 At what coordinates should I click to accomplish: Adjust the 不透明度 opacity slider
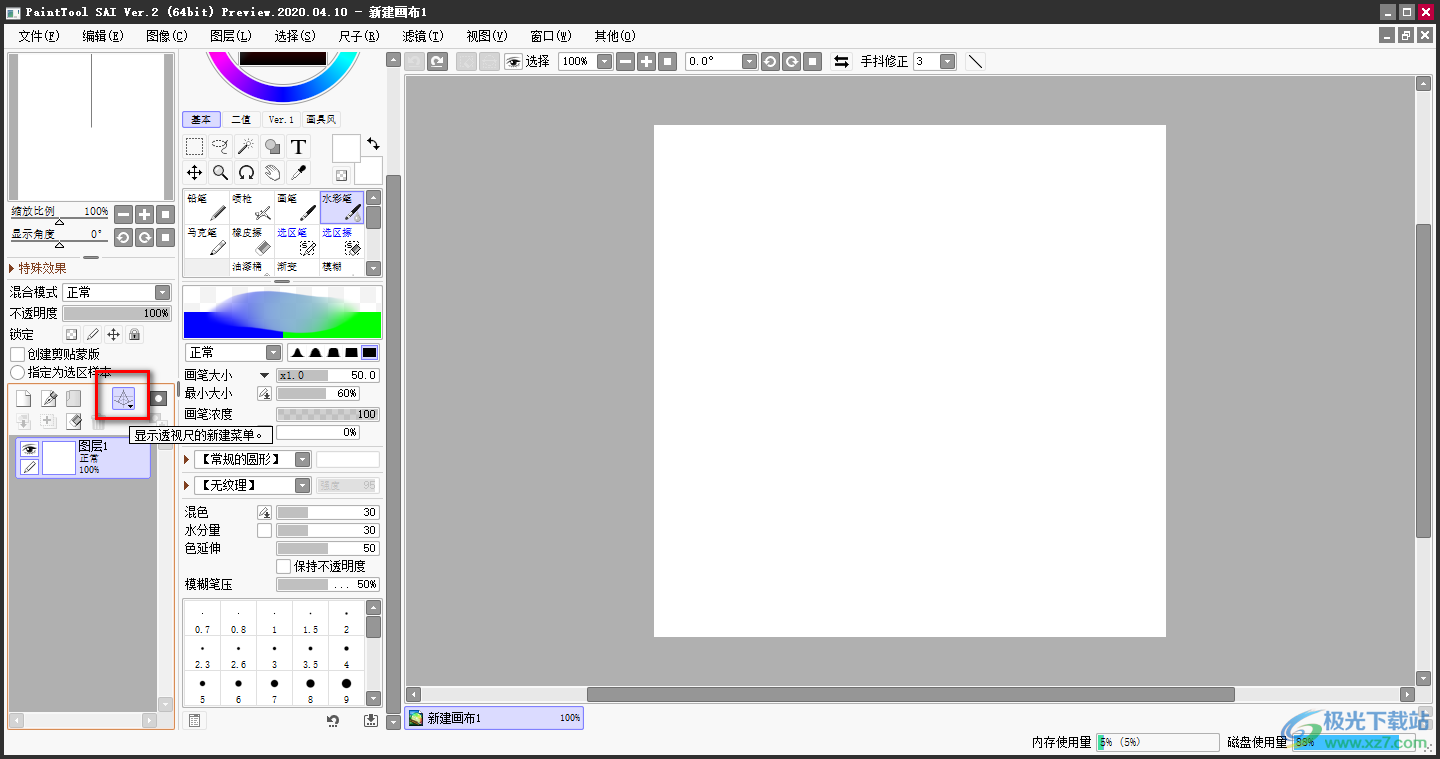point(117,314)
